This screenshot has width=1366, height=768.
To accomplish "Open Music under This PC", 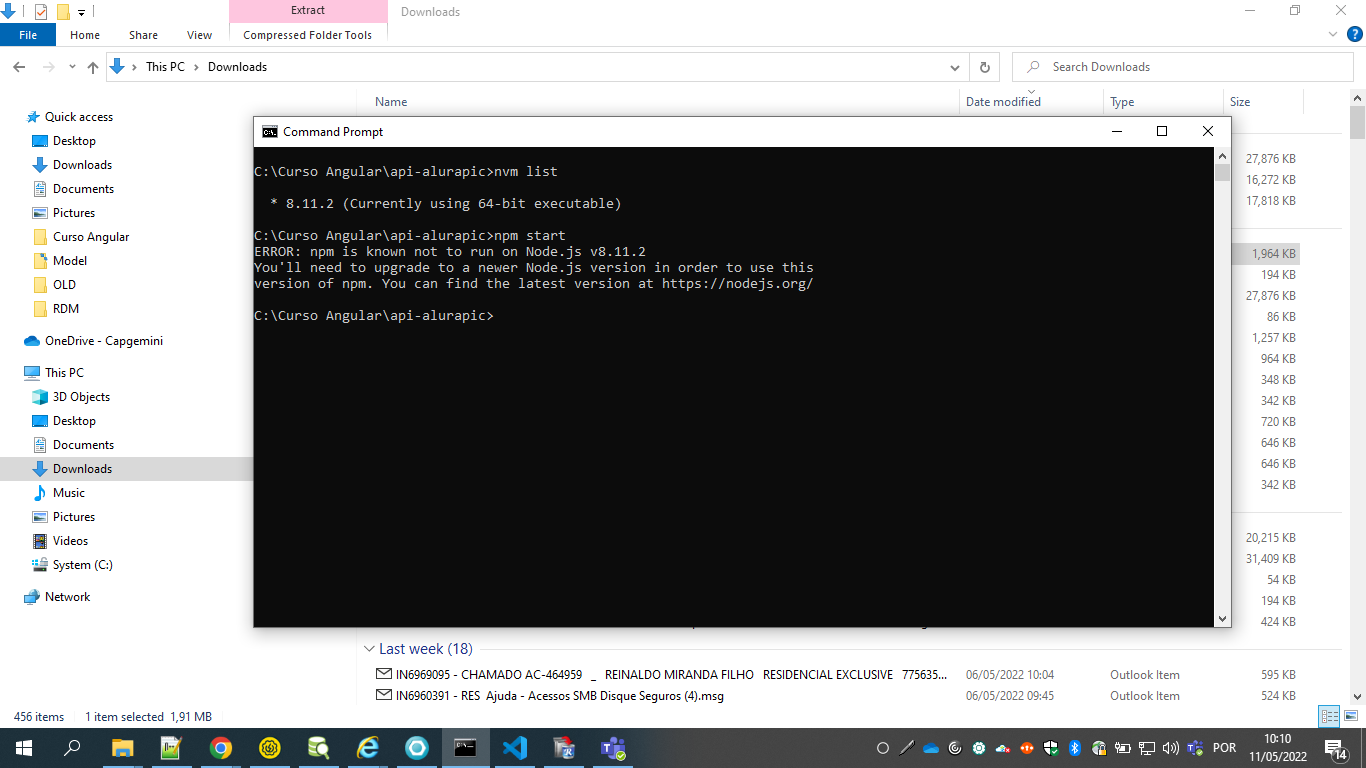I will [69, 493].
